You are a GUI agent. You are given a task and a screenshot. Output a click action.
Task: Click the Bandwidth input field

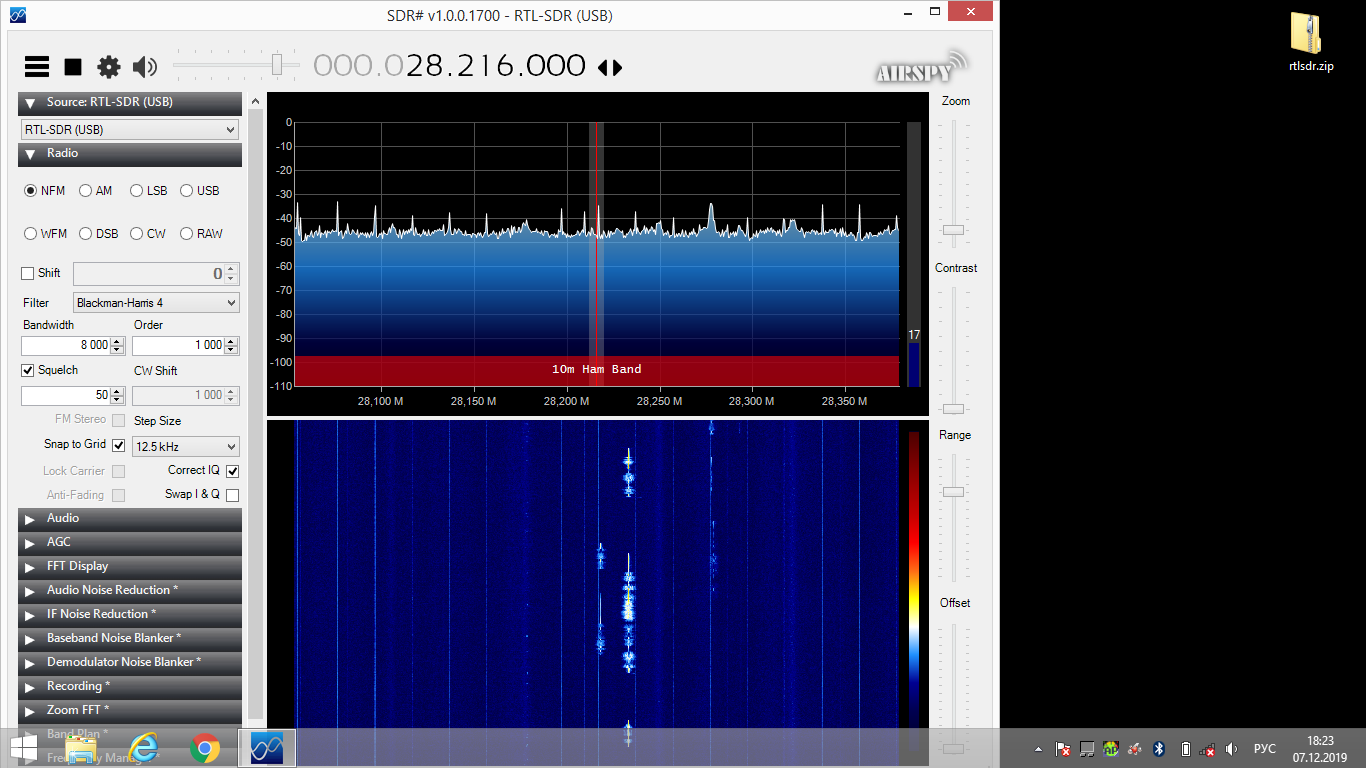(x=65, y=345)
